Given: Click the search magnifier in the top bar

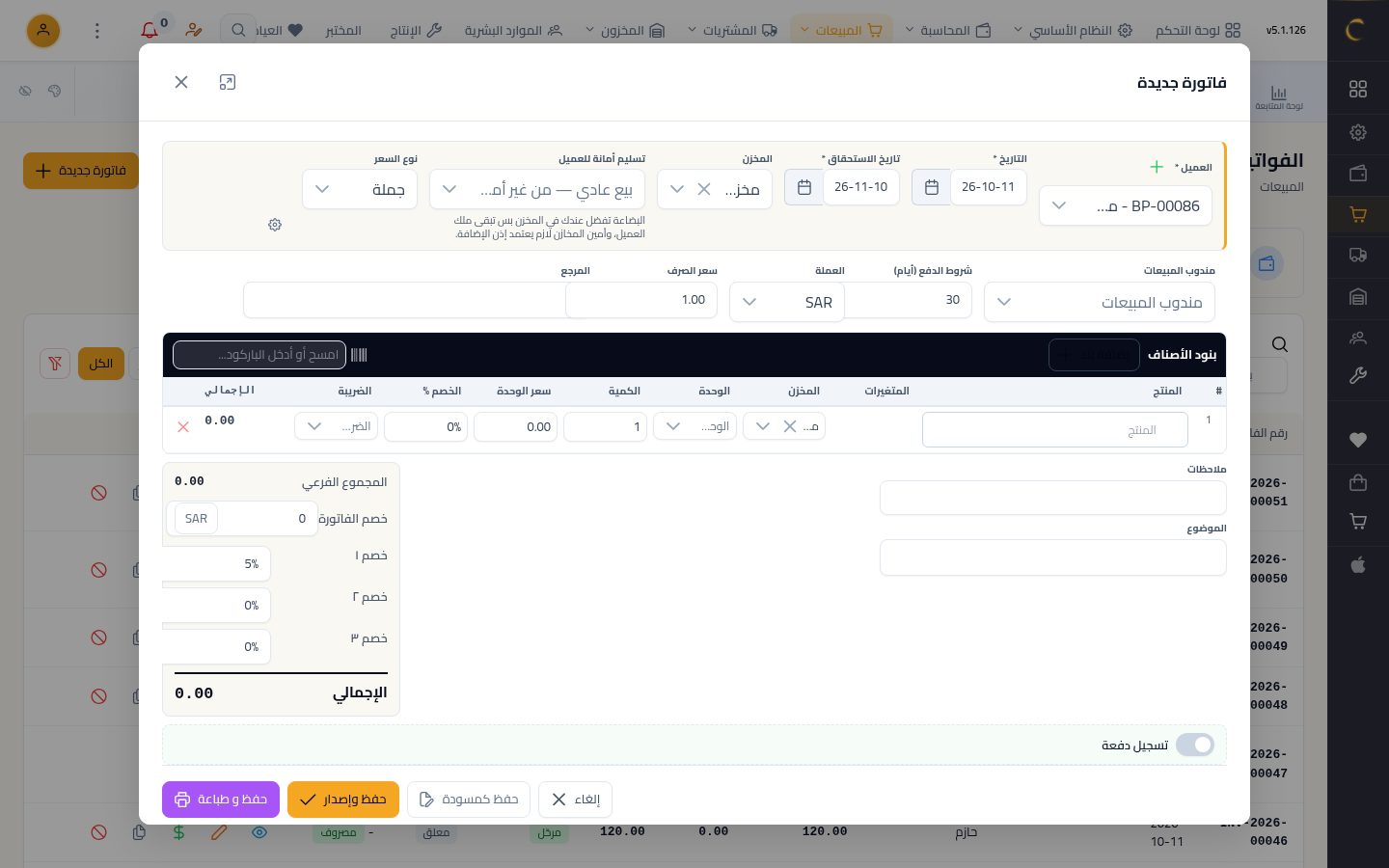Looking at the screenshot, I should [238, 31].
